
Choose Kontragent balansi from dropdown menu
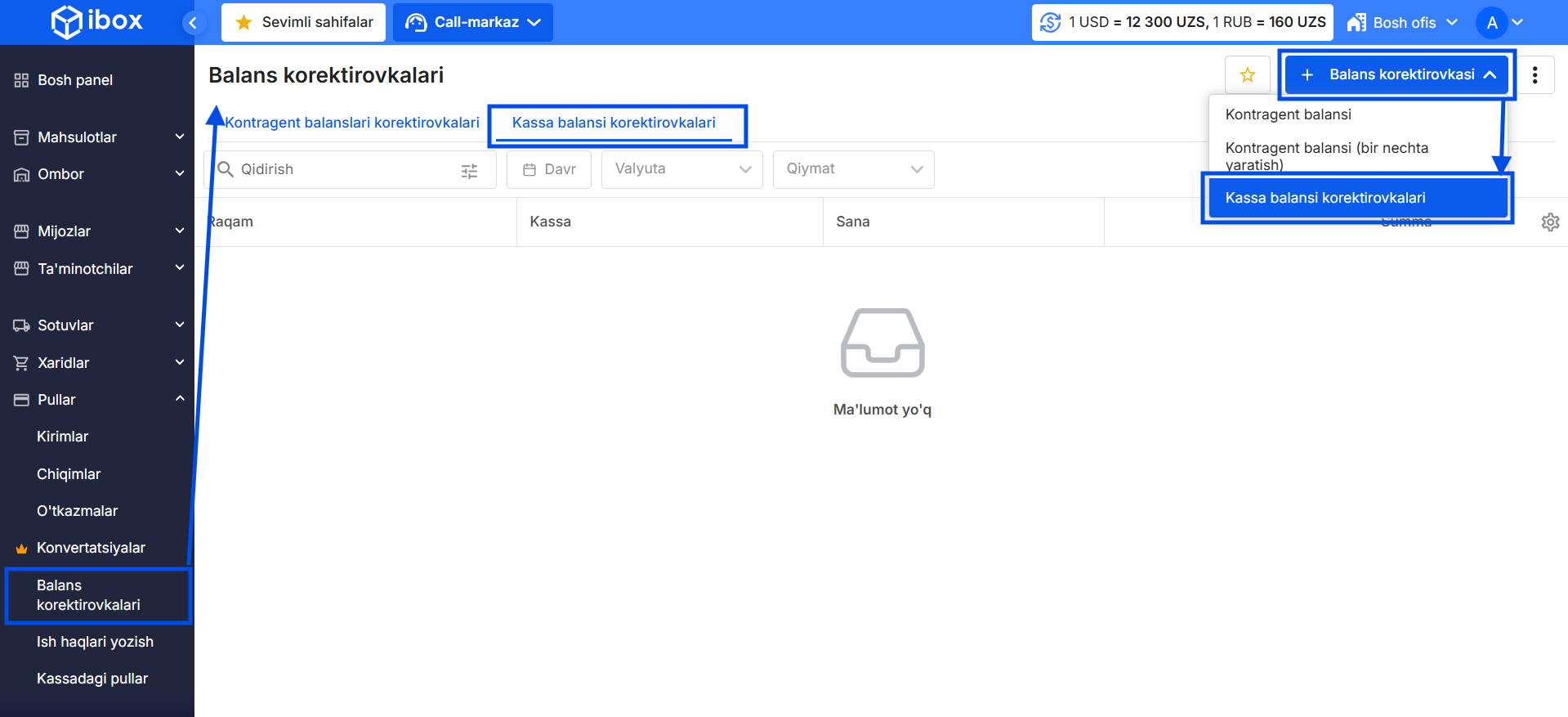1288,114
